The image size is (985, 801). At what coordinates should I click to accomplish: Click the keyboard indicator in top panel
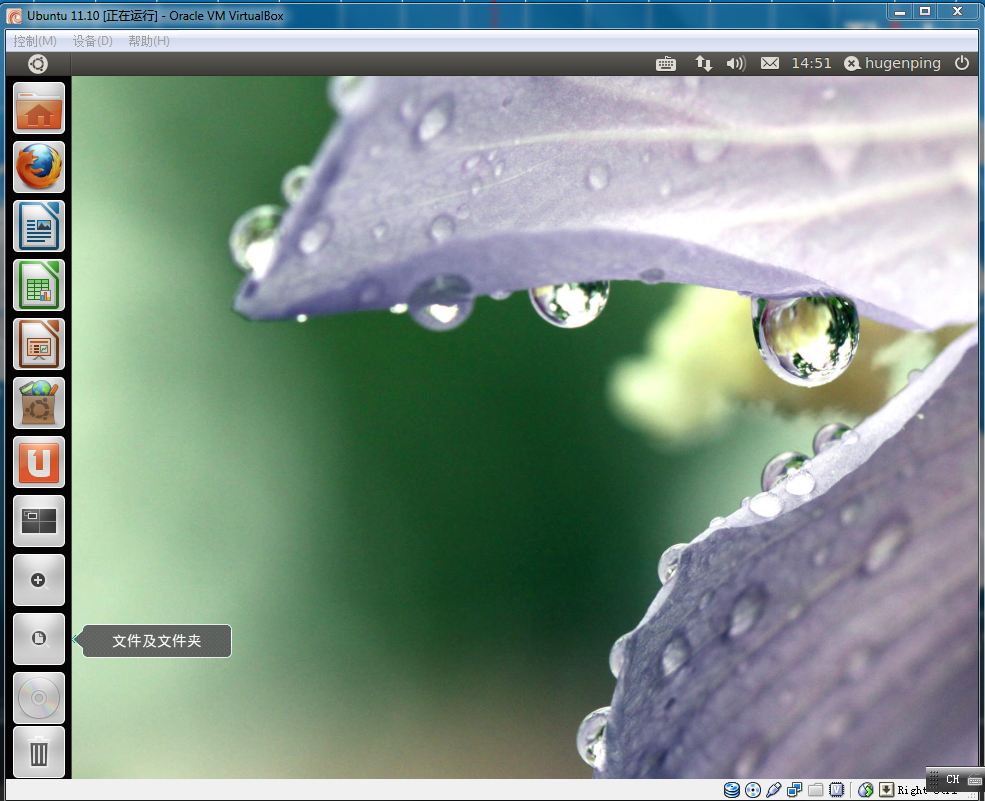pyautogui.click(x=666, y=63)
